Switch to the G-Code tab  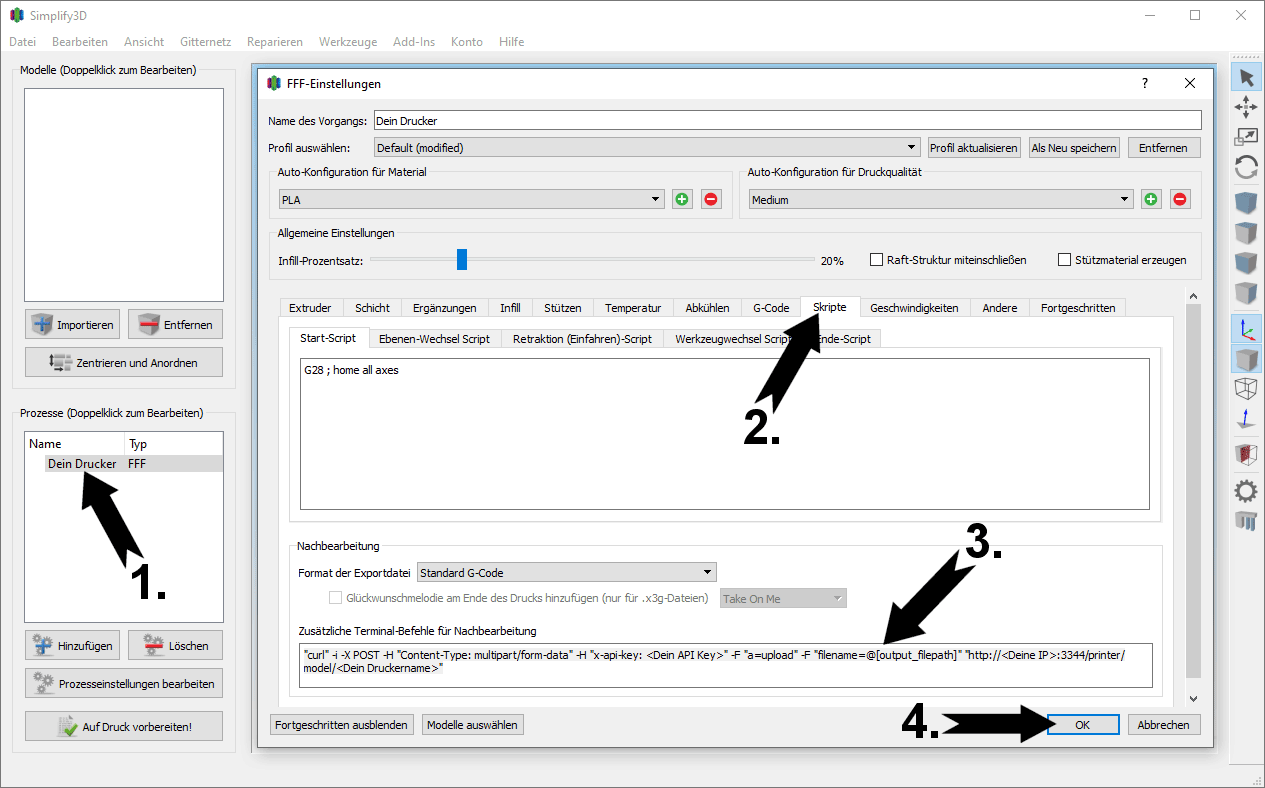(x=771, y=308)
